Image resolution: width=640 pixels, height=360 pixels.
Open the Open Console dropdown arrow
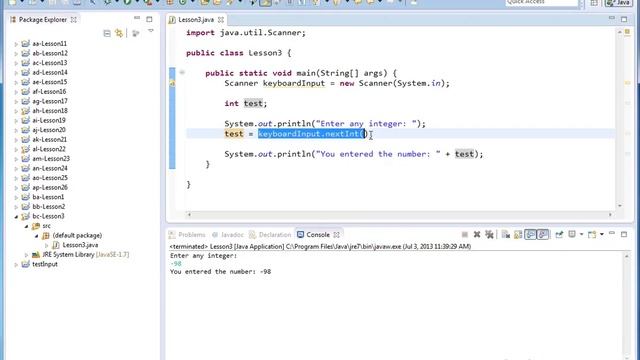602,235
